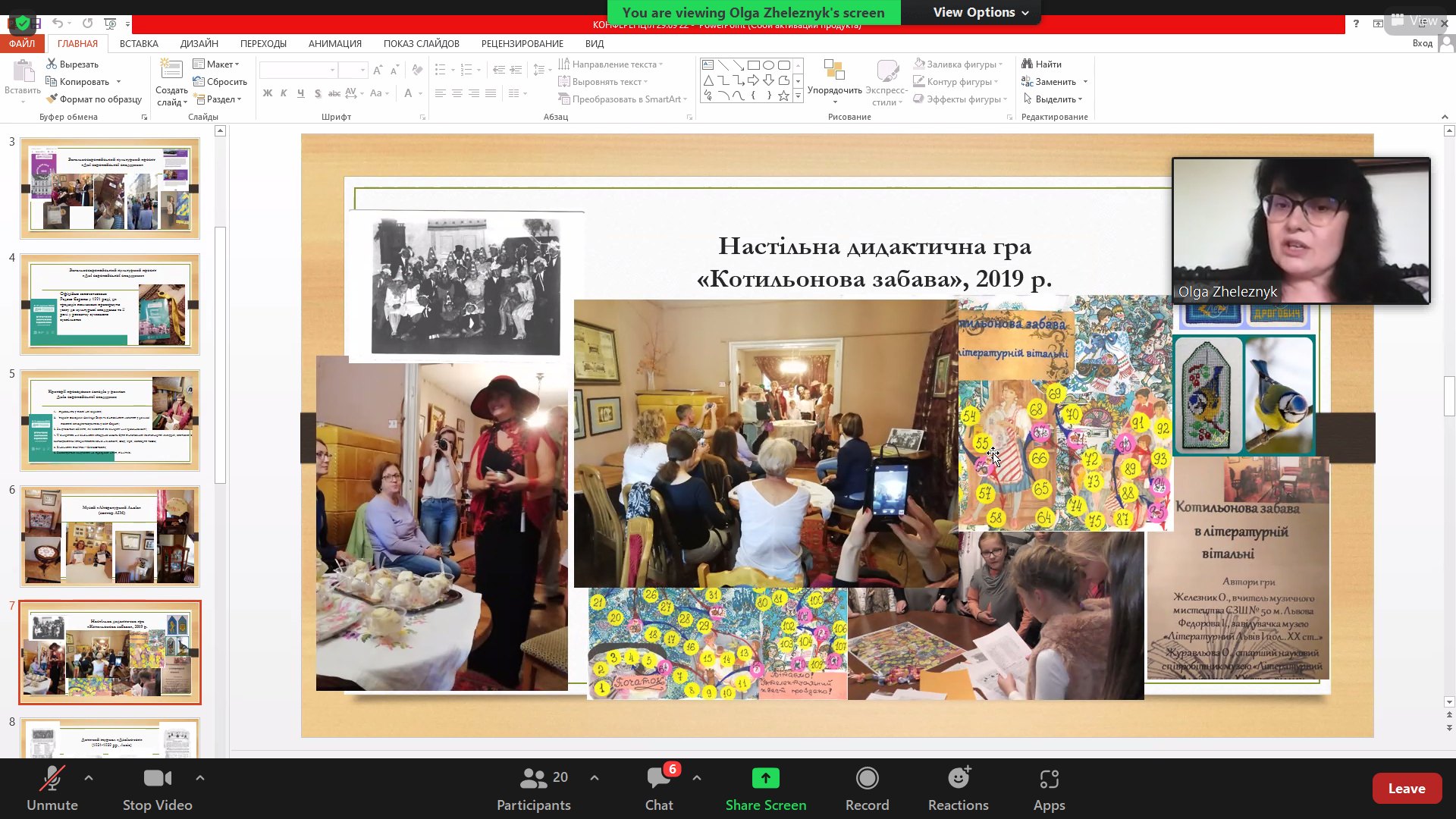Toggle underline formatting in the ribbon
Viewport: 1456px width, 819px height.
[300, 93]
